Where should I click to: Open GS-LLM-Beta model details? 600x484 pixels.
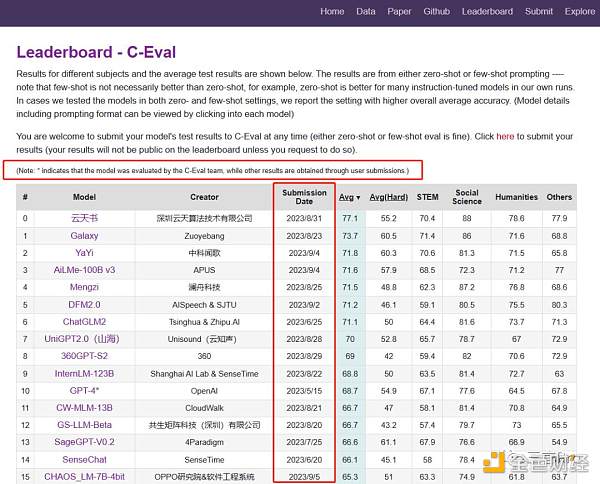[84, 425]
